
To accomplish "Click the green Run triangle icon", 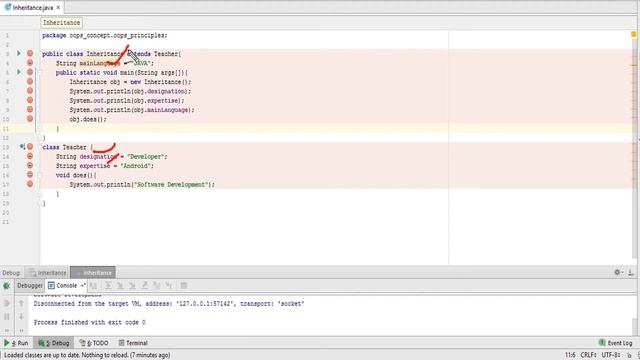I will [7, 343].
